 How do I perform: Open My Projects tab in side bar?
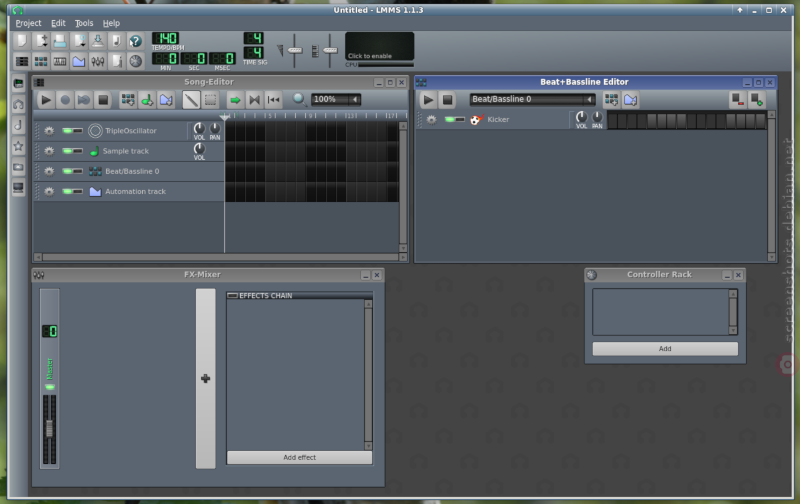coord(18,104)
